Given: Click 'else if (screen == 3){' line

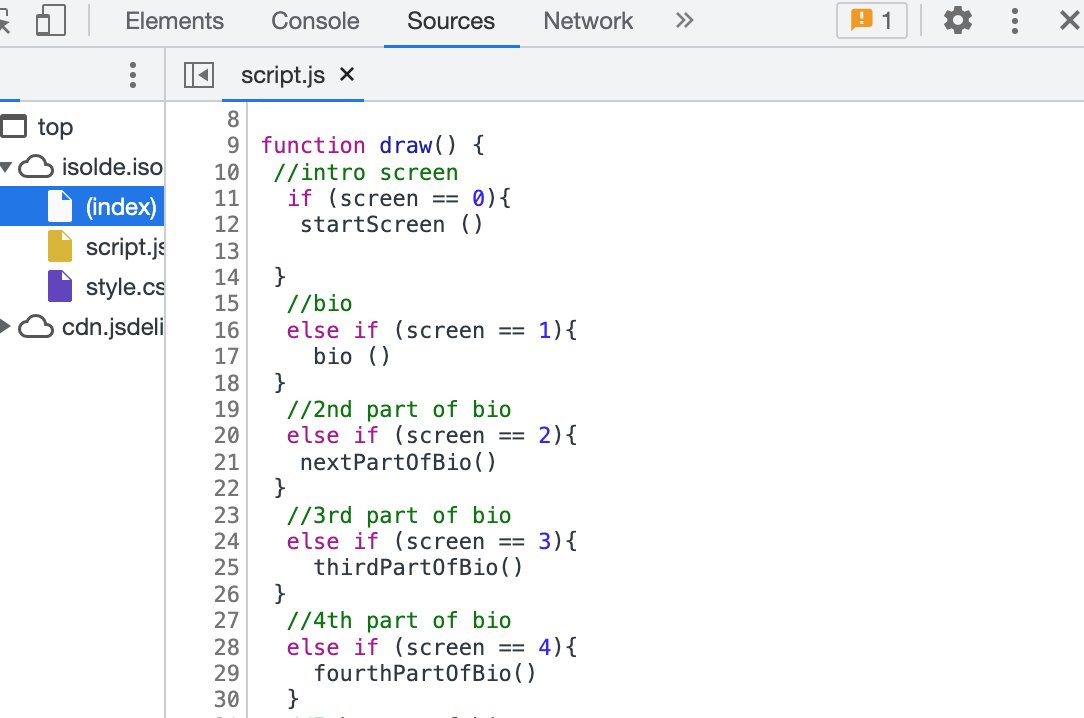Looking at the screenshot, I should (432, 541).
